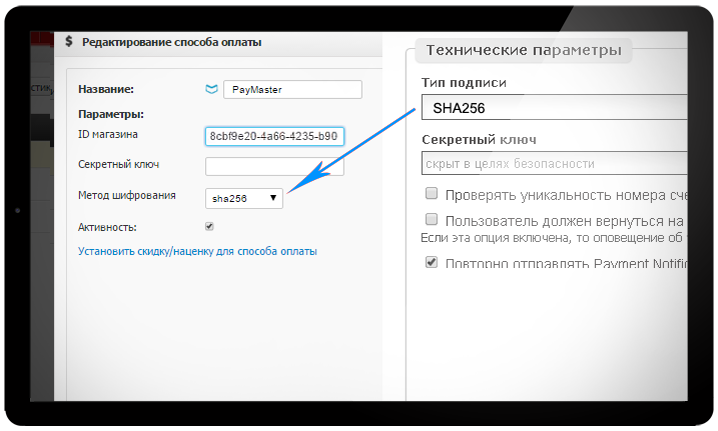Click the Метод шифрования label
Screen dimensions: 718x431
[x=126, y=195]
